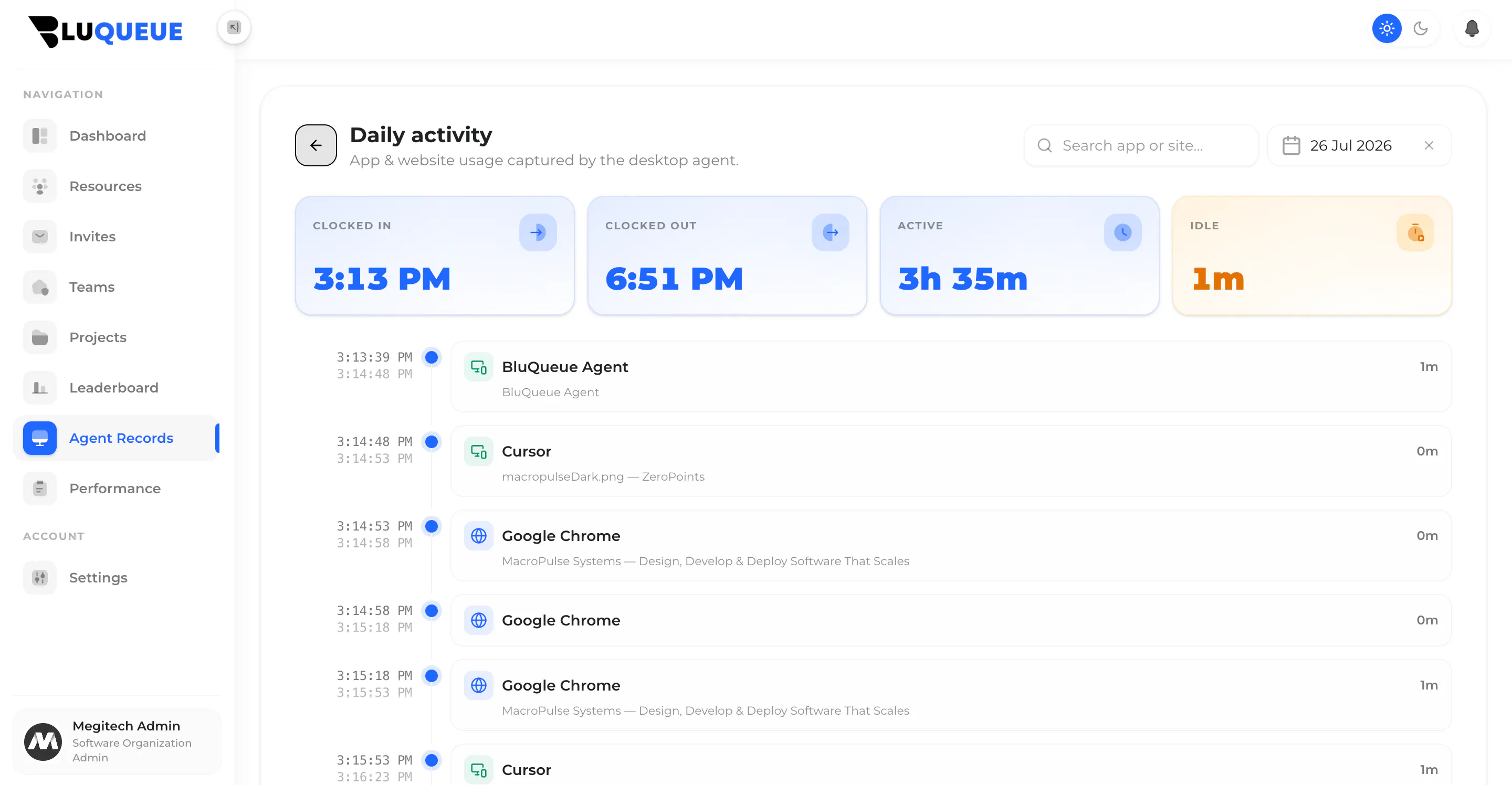This screenshot has height=785, width=1512.
Task: Select the 1m idle value
Action: point(1218,279)
